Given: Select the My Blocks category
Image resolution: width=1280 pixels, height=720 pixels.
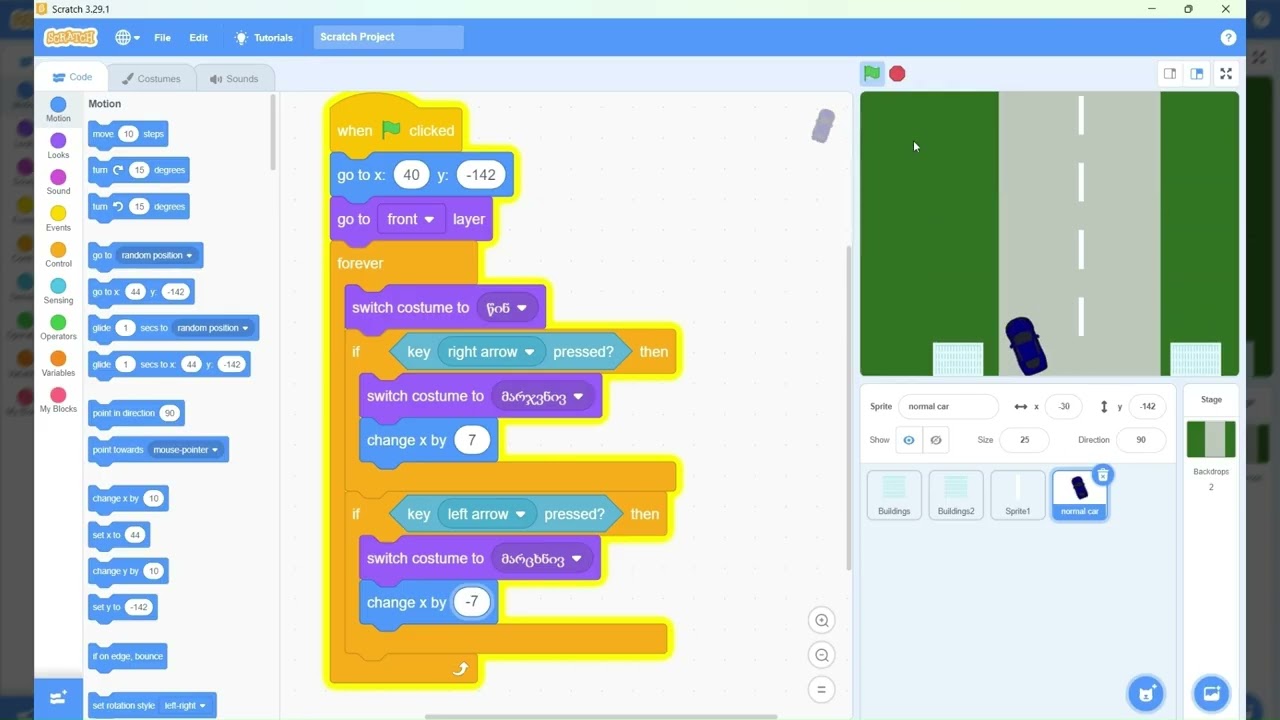Looking at the screenshot, I should pos(58,400).
